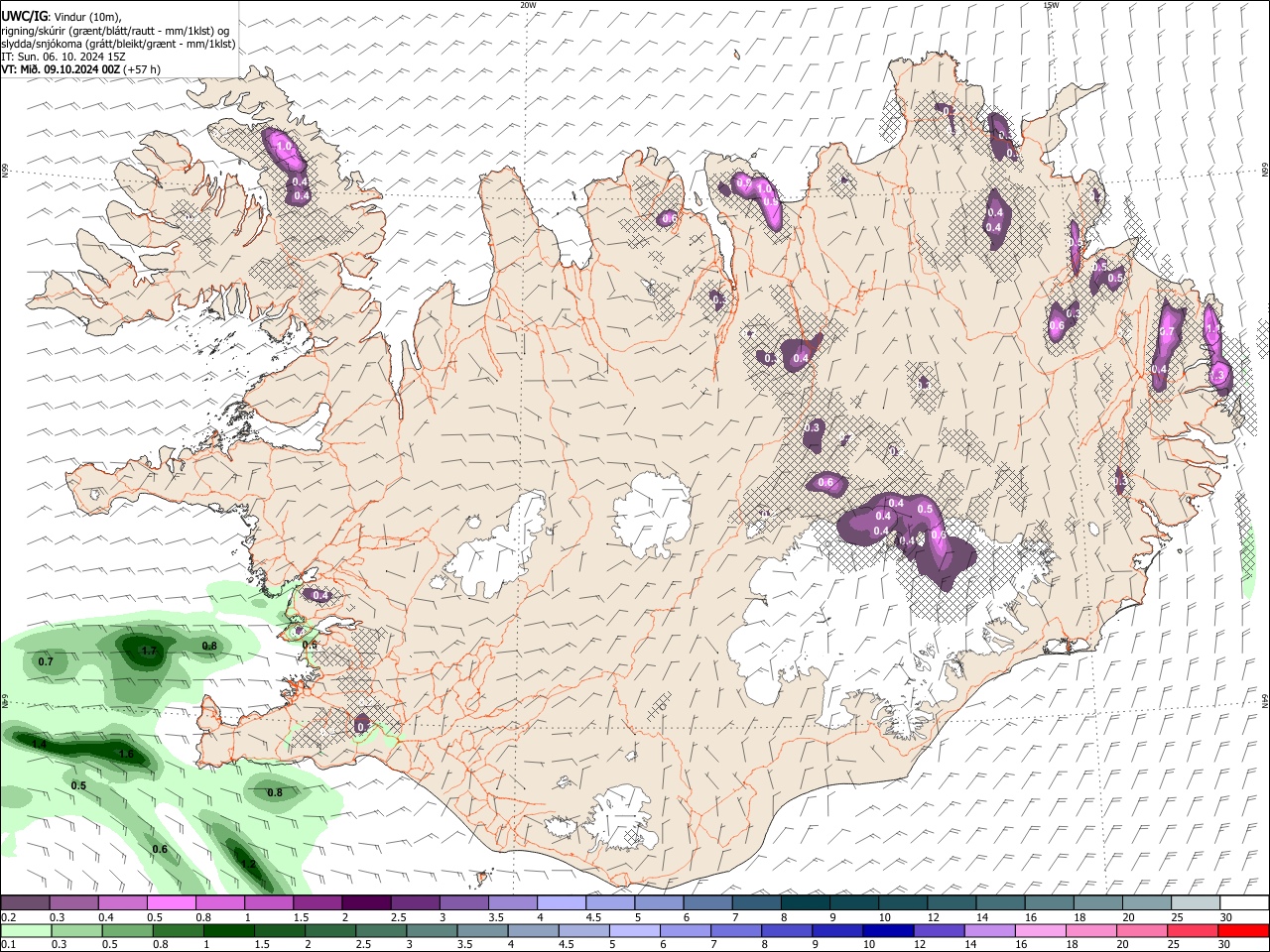The width and height of the screenshot is (1270, 952).
Task: Pick the pink swatch labeled 20 in rain scale
Action: pyautogui.click(x=1141, y=931)
